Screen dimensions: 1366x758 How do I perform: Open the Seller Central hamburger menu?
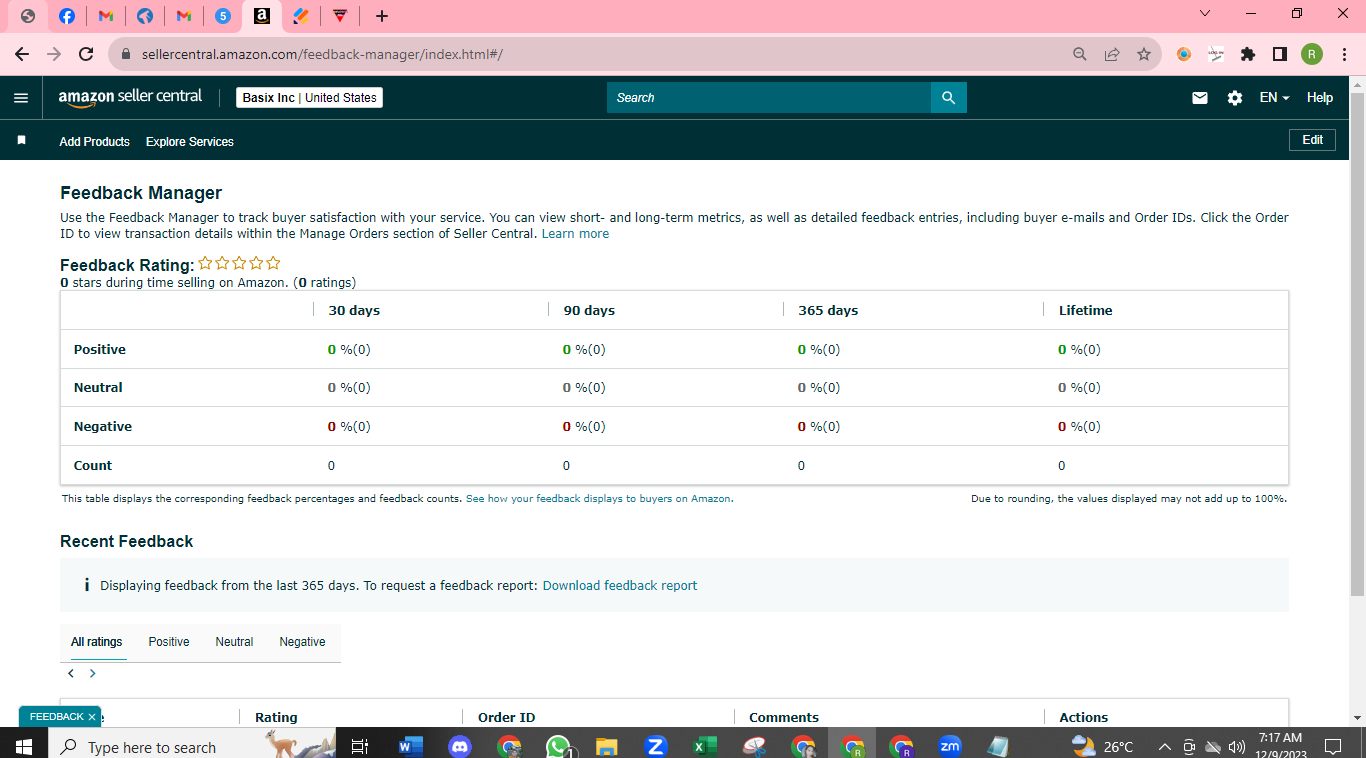pos(21,98)
